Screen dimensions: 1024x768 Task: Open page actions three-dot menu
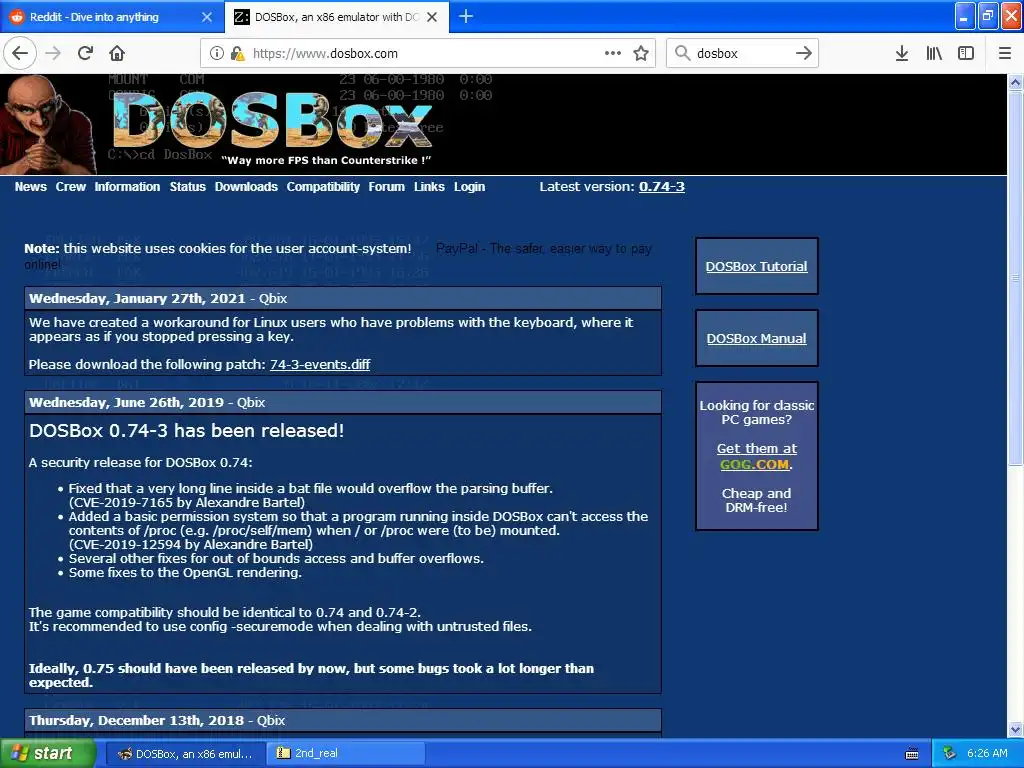(613, 54)
